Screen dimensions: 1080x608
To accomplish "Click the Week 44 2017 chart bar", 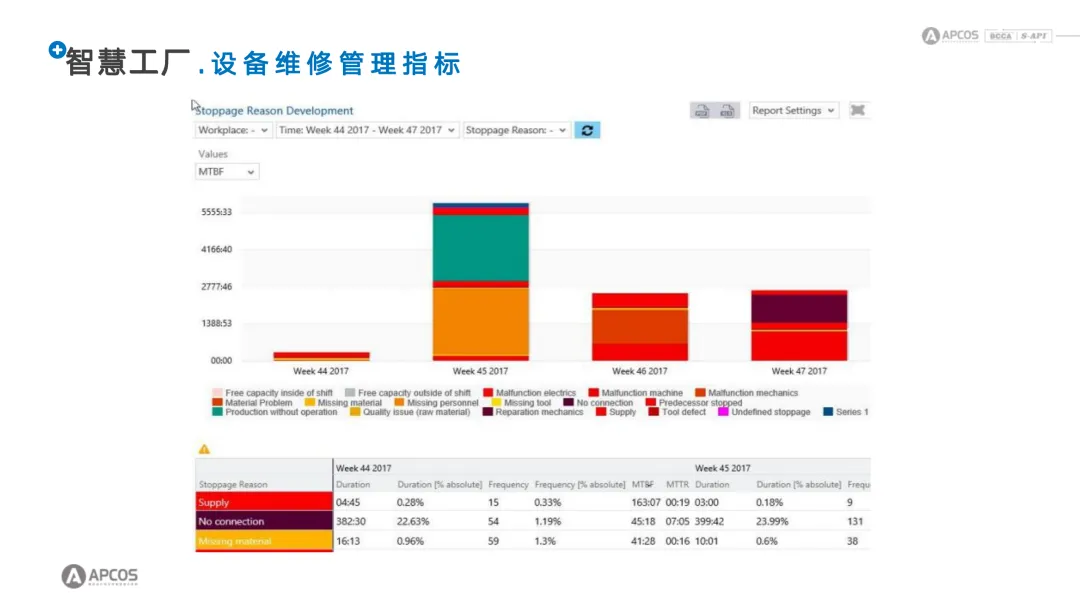I will pyautogui.click(x=322, y=356).
